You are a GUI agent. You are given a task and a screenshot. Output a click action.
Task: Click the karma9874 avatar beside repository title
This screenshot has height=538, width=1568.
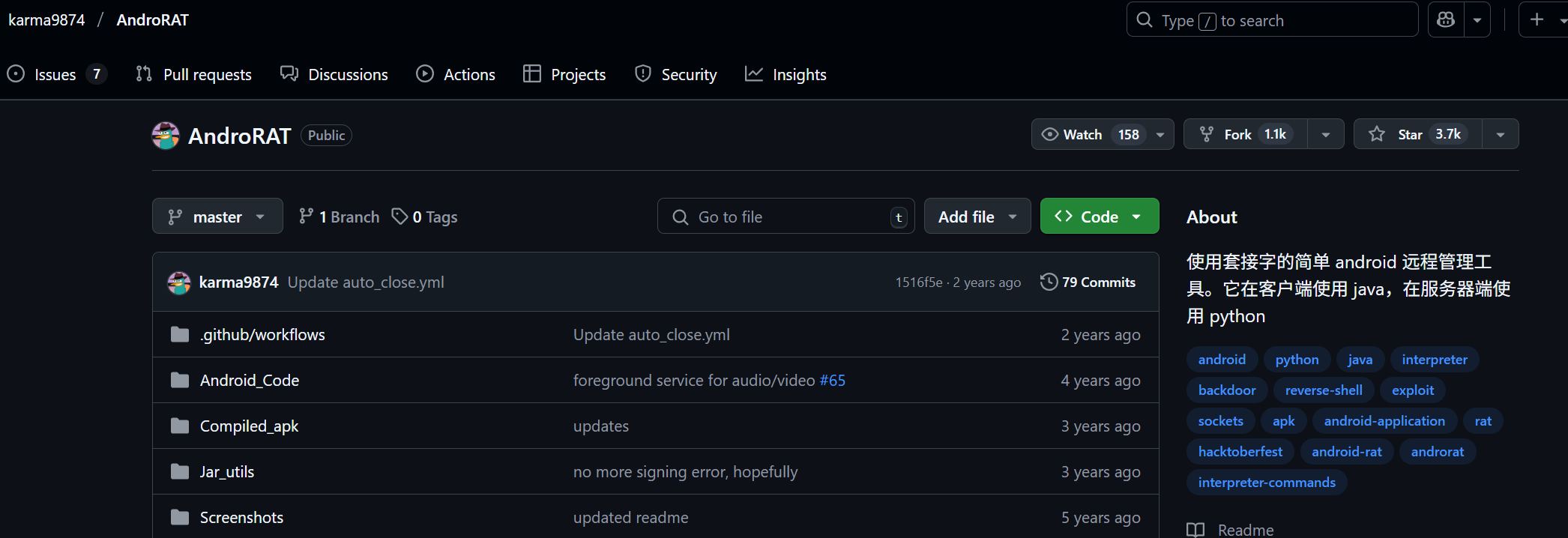tap(166, 136)
